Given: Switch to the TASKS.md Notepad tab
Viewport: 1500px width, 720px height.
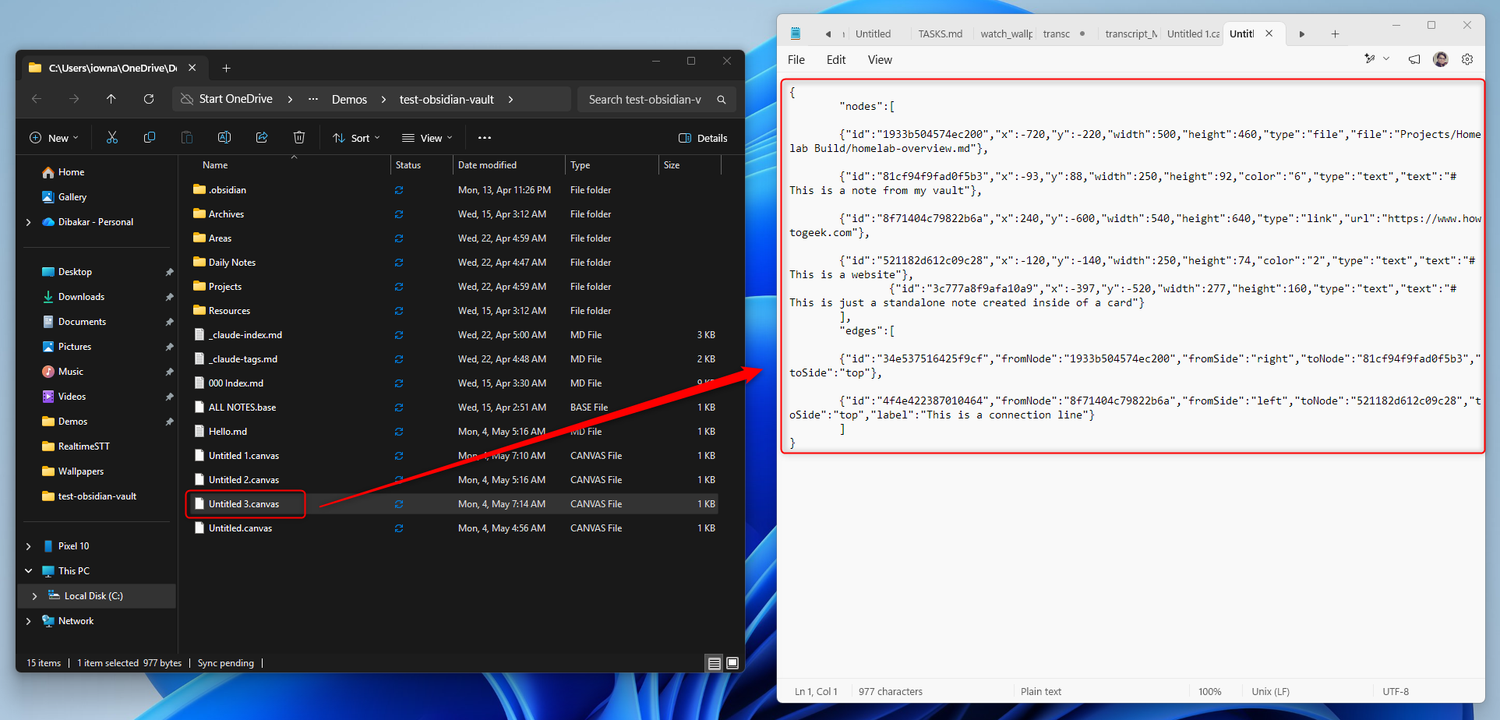Looking at the screenshot, I should [x=940, y=34].
